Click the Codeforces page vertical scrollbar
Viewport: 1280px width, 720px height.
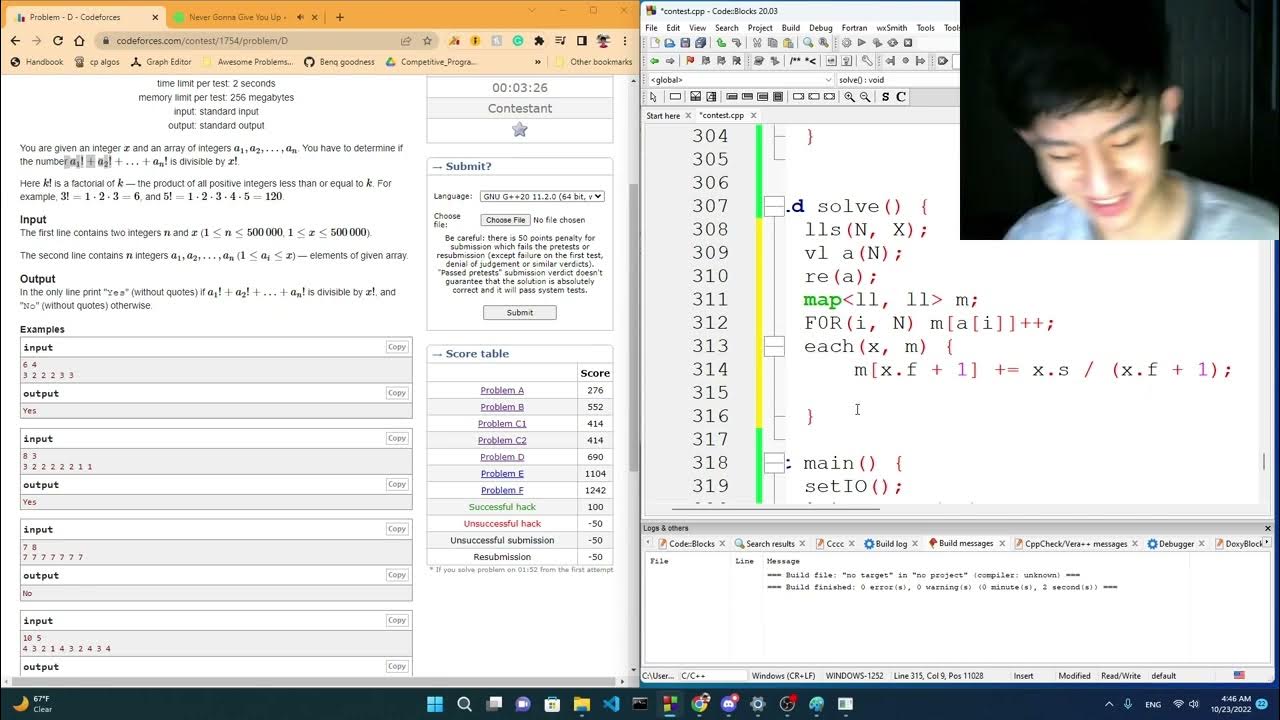coord(631,330)
